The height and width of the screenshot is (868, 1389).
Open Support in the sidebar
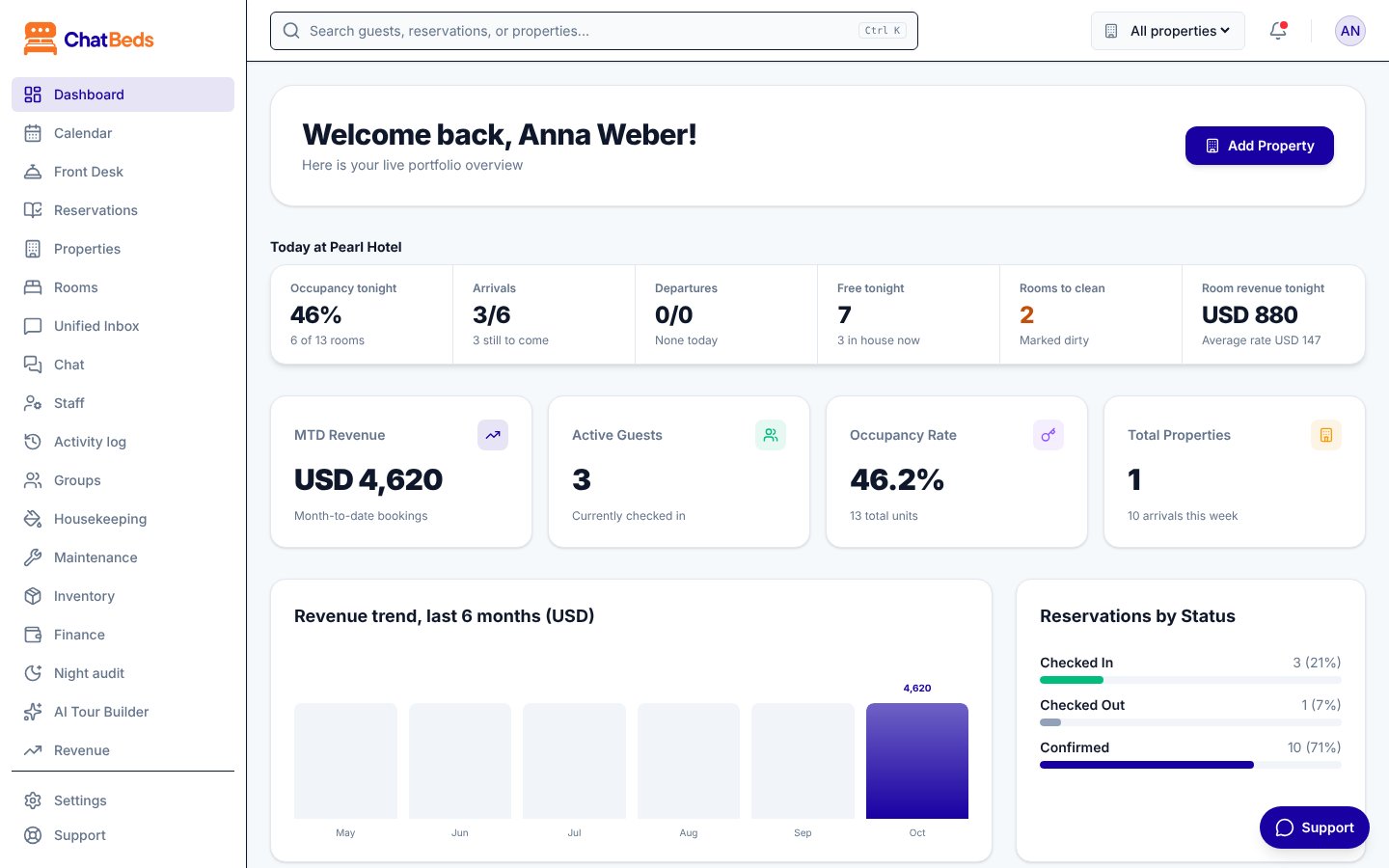coord(123,835)
